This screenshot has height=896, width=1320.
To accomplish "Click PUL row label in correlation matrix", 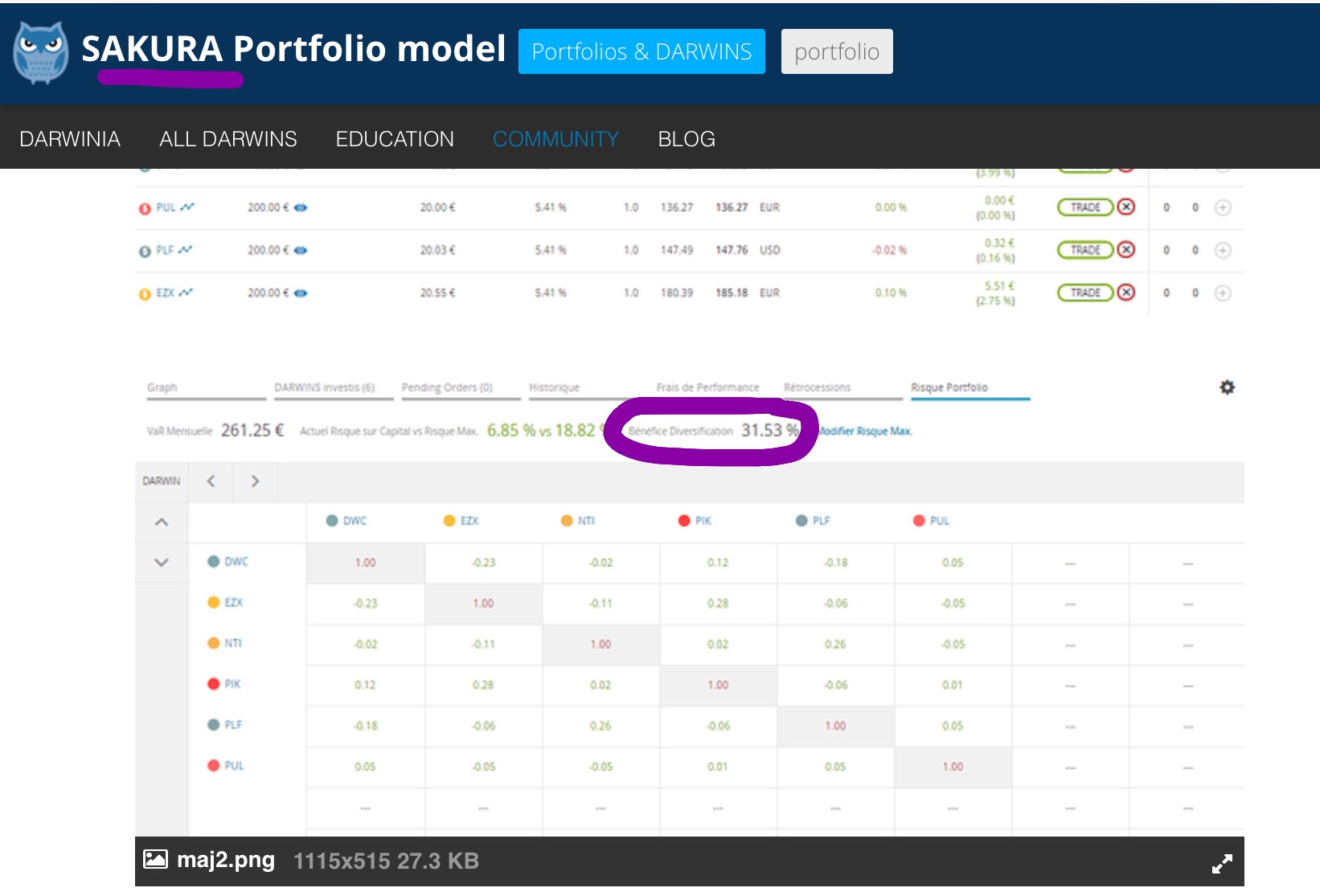I will pyautogui.click(x=226, y=766).
